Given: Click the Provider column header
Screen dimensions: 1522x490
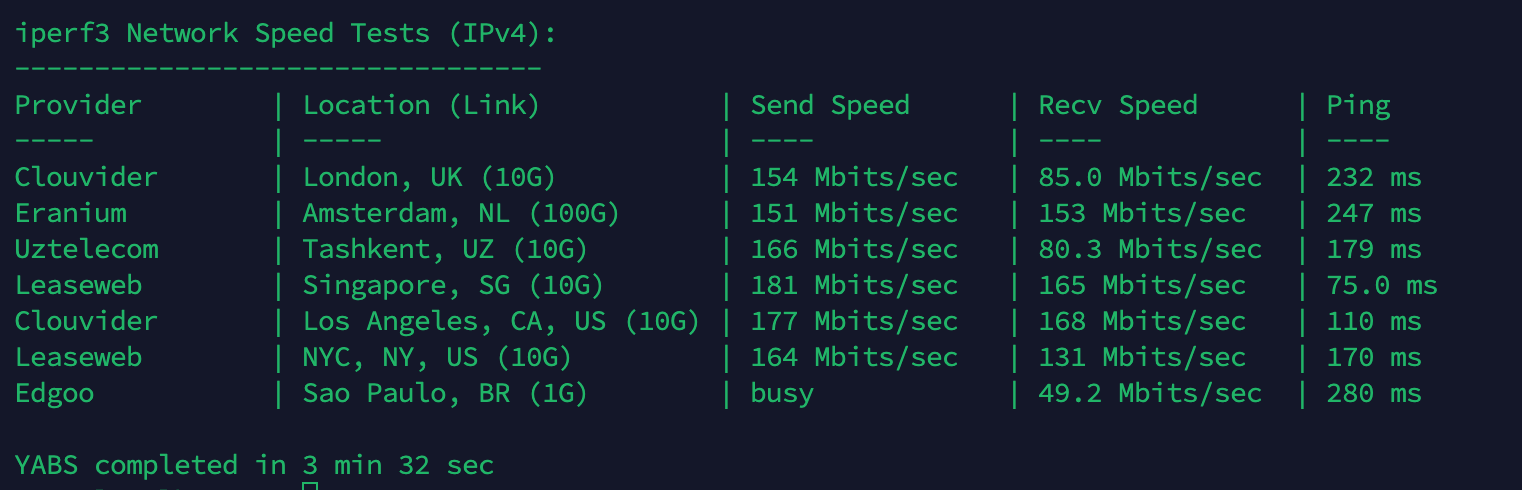Looking at the screenshot, I should (x=78, y=105).
